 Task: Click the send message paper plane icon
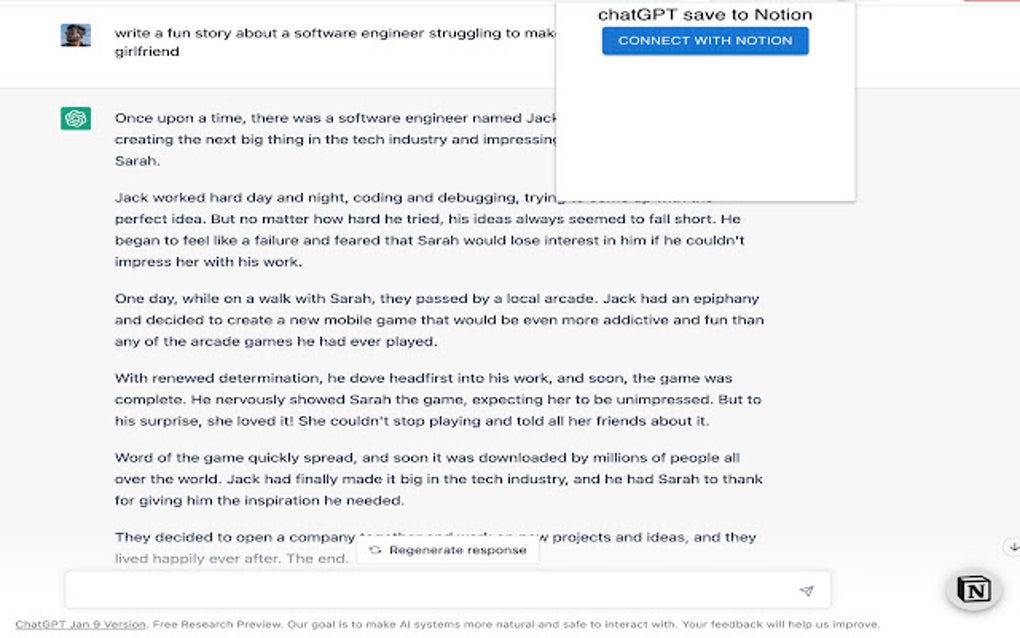pos(806,591)
